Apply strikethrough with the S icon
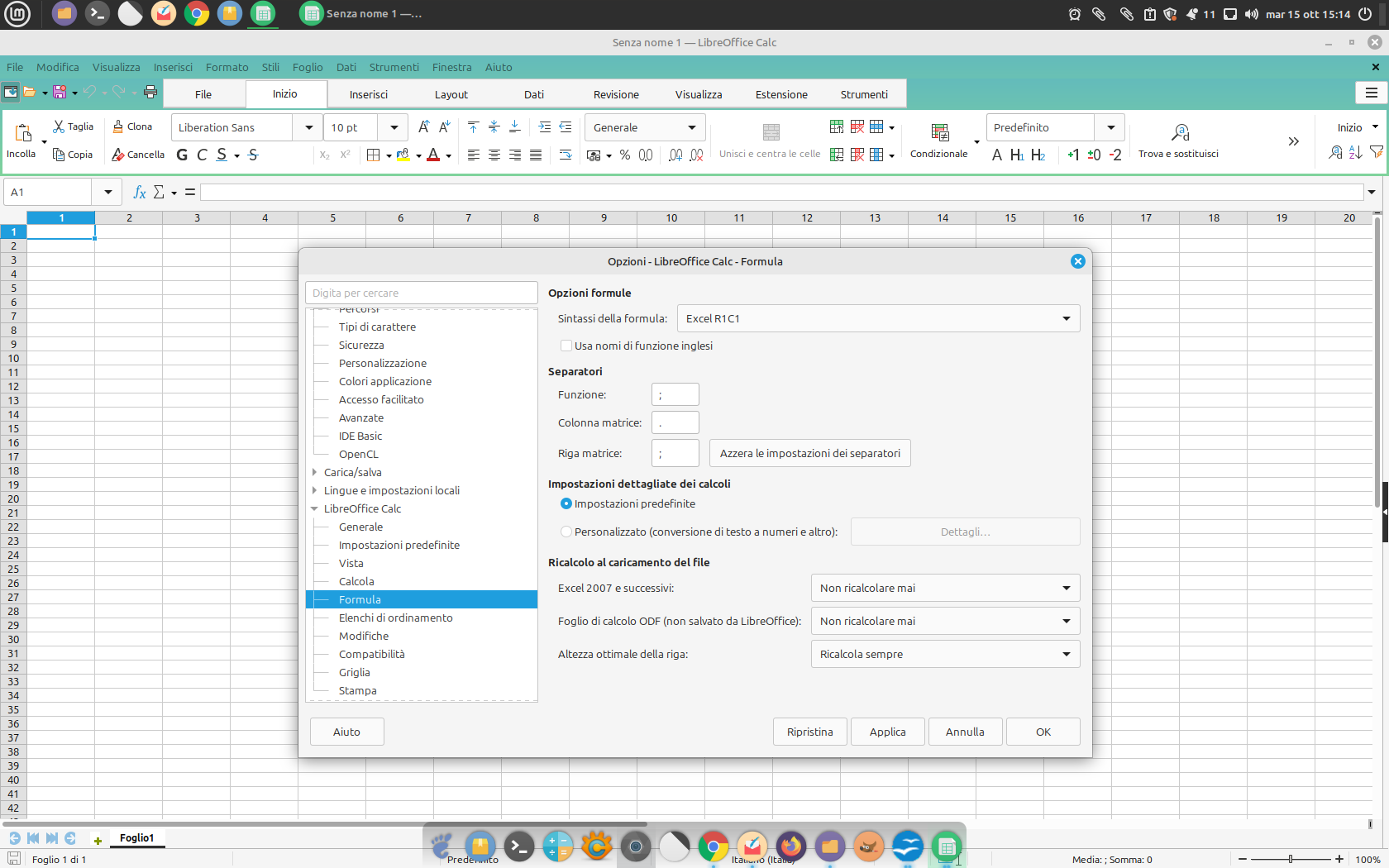This screenshot has width=1389, height=868. tap(253, 155)
